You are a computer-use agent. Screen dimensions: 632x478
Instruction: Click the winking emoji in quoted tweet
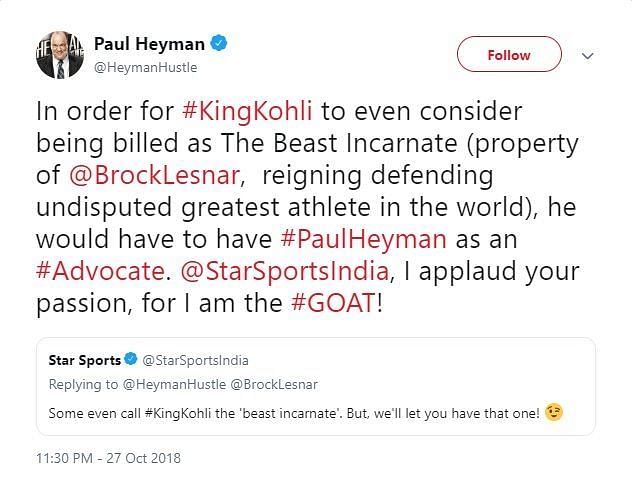pyautogui.click(x=553, y=411)
